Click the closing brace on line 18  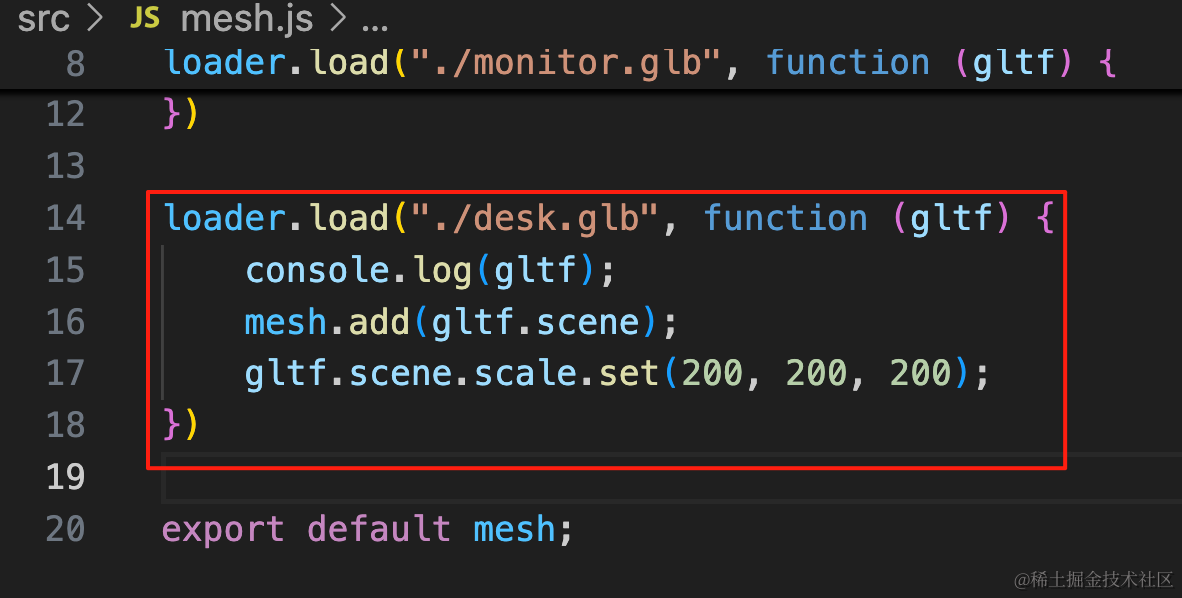[x=172, y=425]
